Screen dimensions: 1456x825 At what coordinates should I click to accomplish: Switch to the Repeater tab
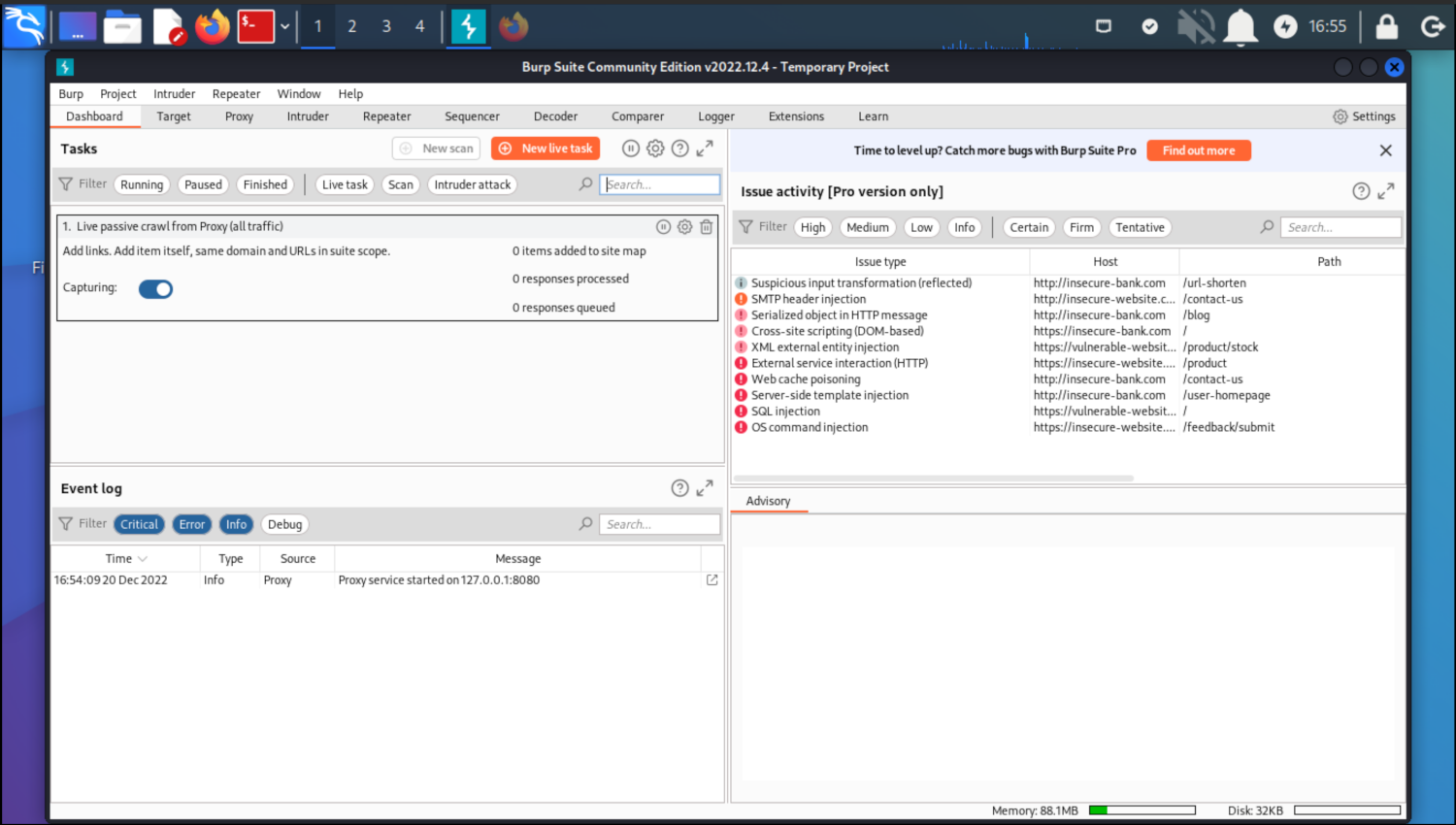click(x=387, y=116)
